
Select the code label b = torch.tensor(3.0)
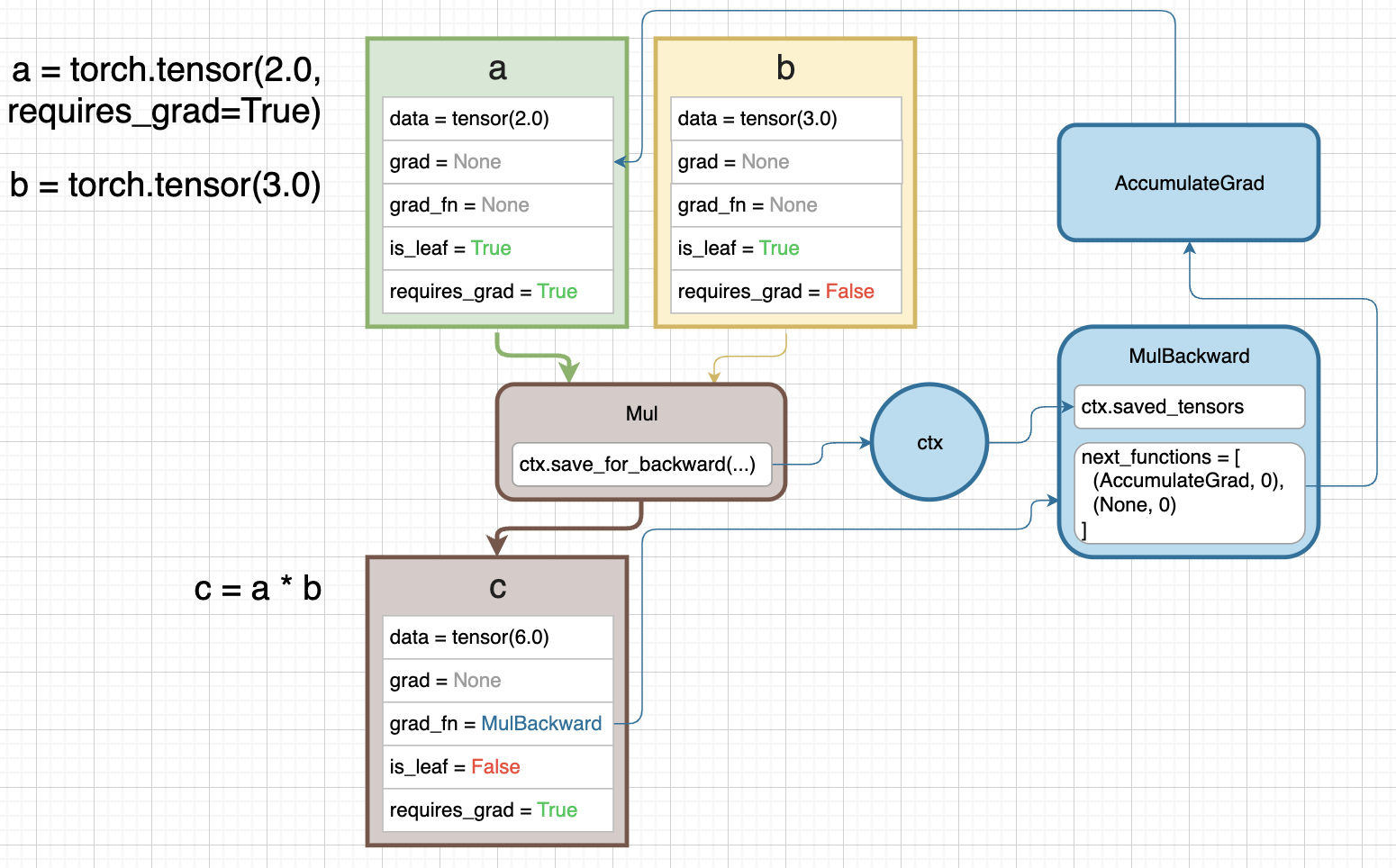pos(166,185)
